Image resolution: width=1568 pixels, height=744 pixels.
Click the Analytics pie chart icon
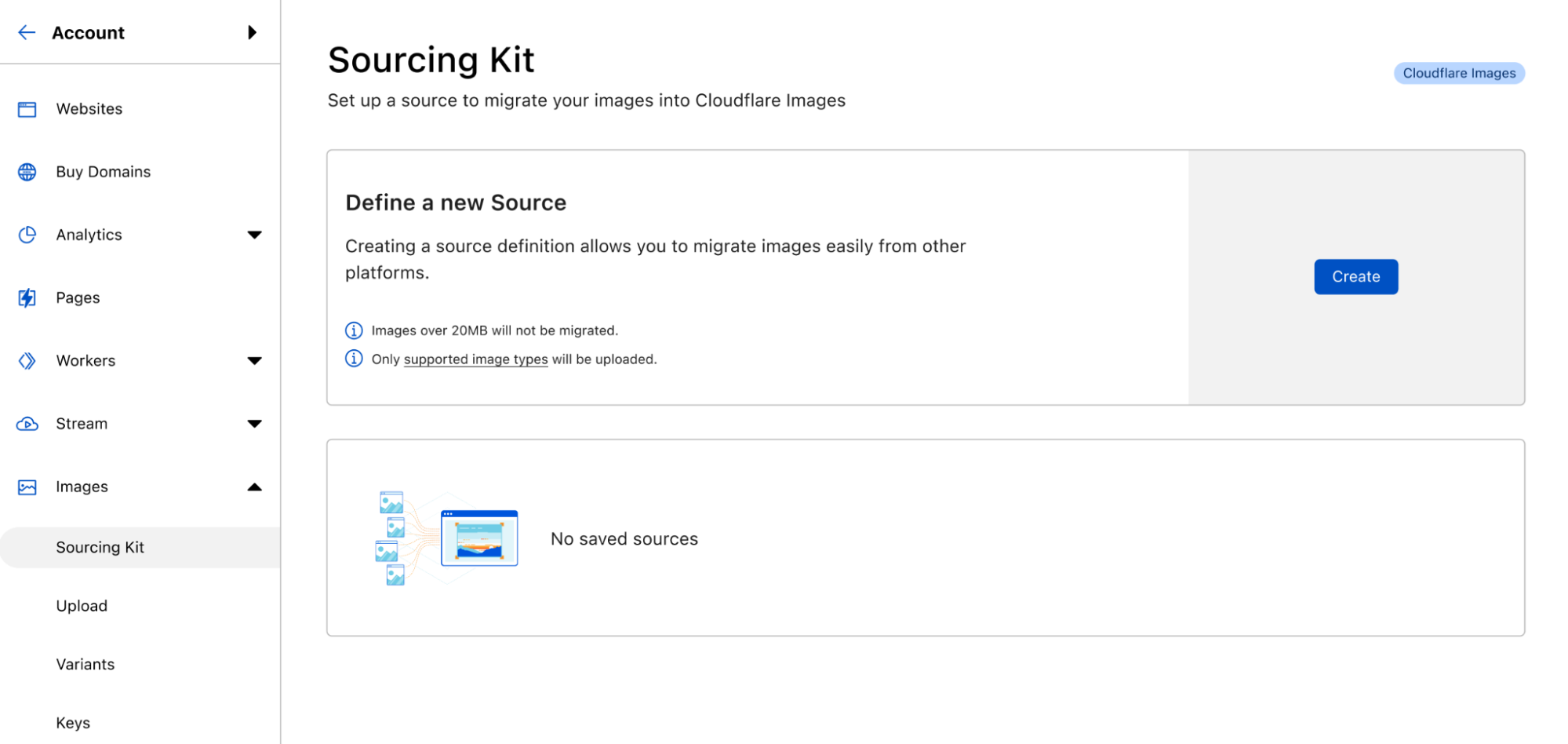coord(27,235)
